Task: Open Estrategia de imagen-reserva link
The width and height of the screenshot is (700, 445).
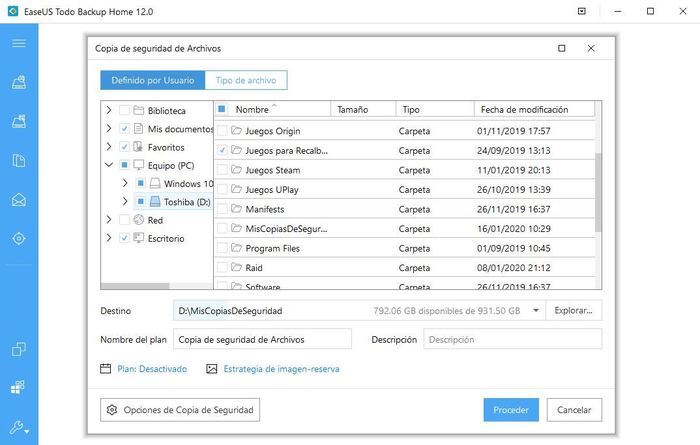Action: (x=281, y=369)
